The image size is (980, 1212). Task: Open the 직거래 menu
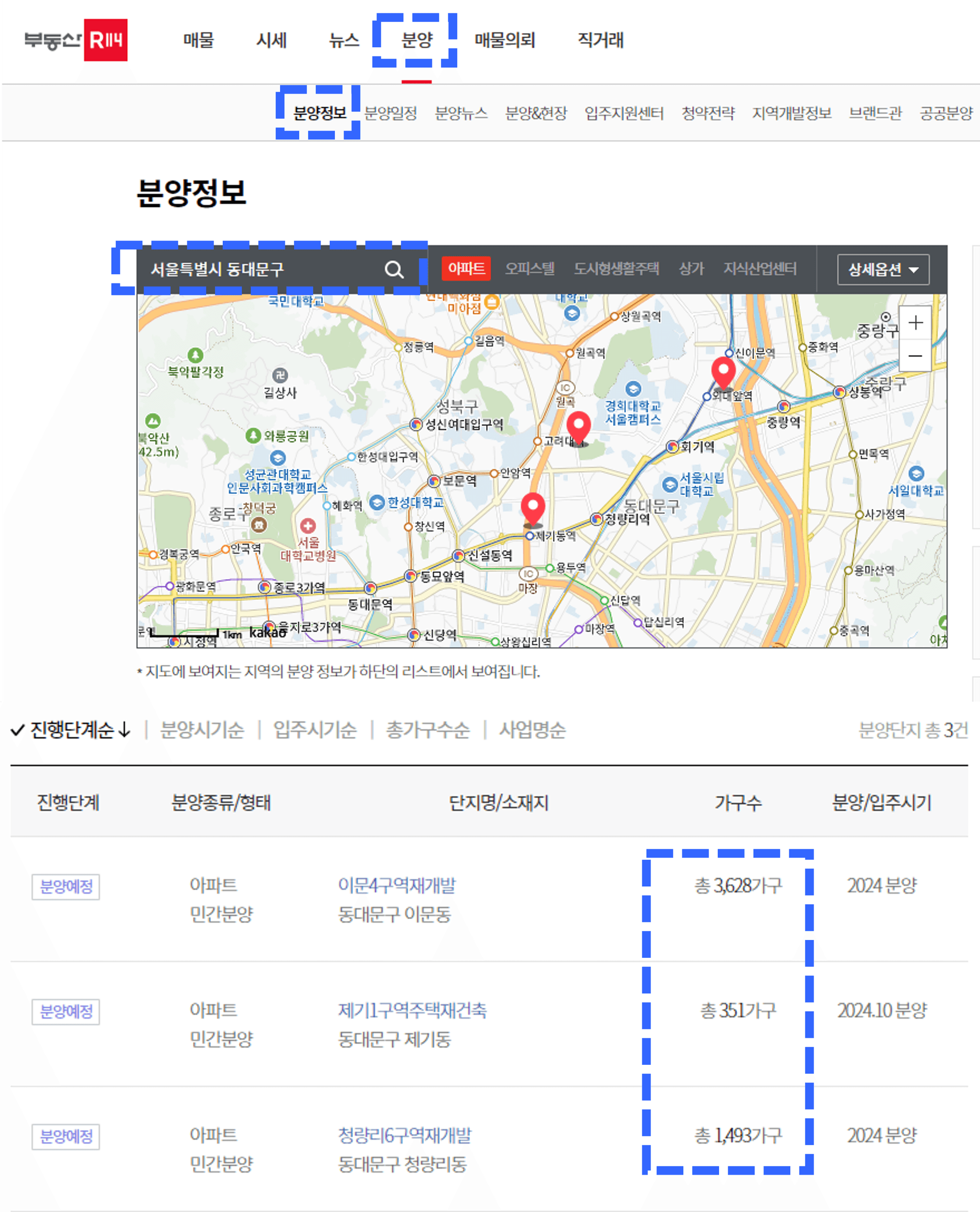tap(601, 40)
